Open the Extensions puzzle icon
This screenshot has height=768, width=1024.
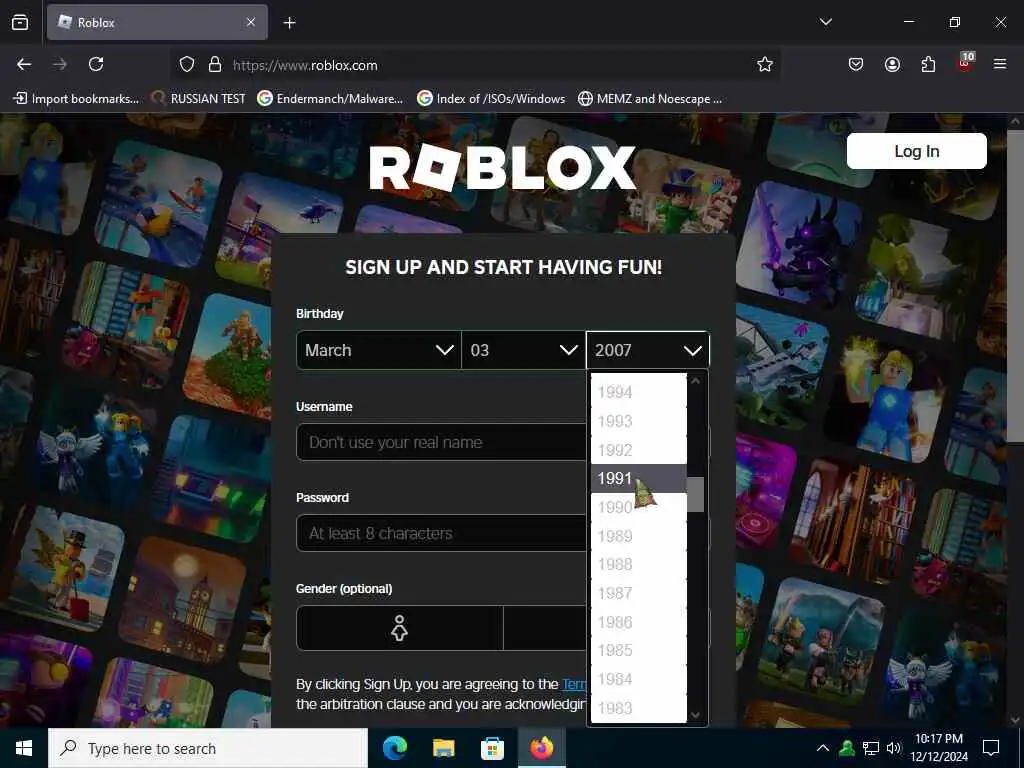tap(928, 64)
